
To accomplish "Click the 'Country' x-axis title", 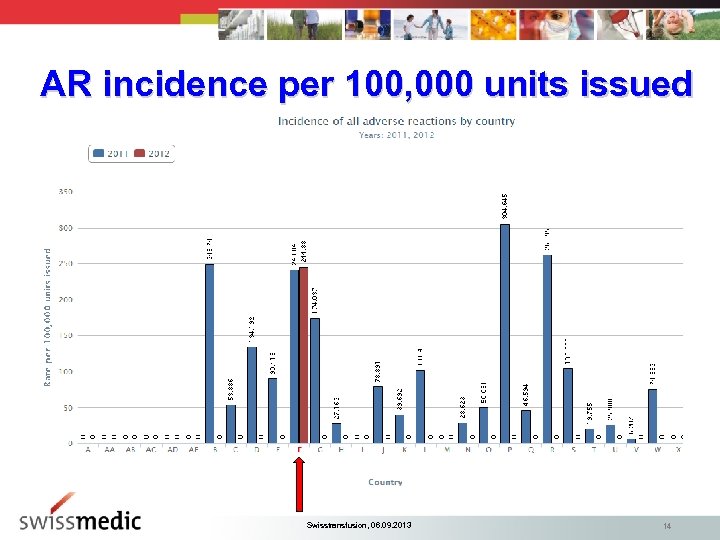I will tap(385, 482).
